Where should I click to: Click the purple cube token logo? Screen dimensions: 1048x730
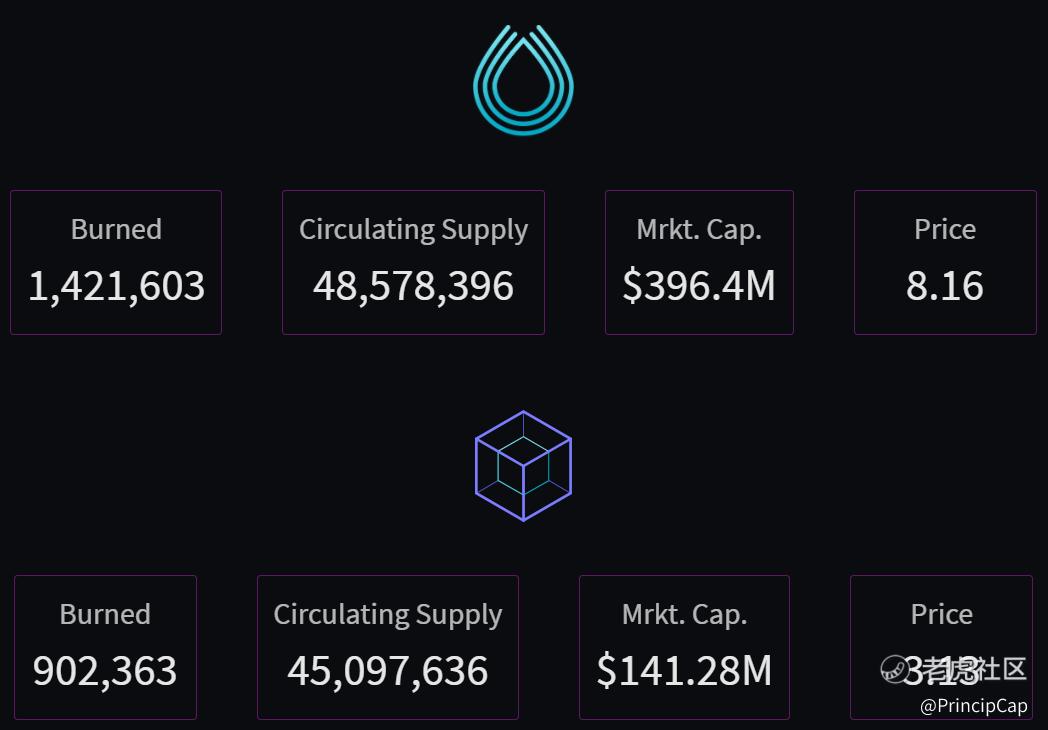coord(523,466)
